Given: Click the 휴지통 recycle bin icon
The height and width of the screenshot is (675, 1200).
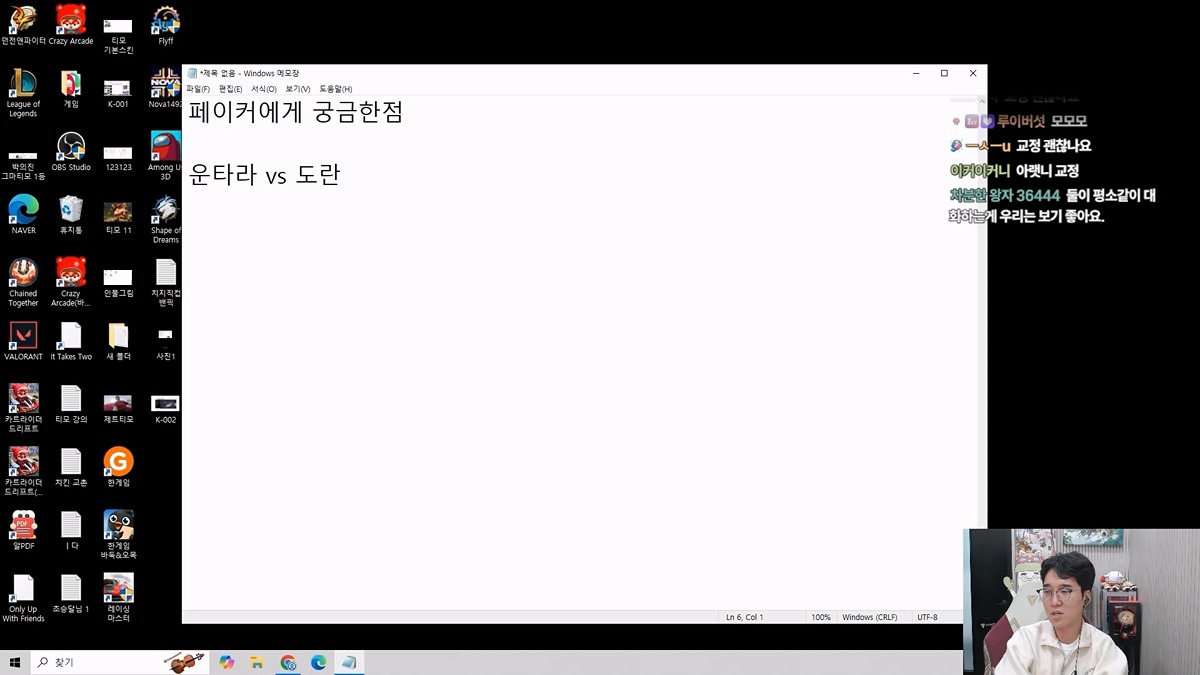Looking at the screenshot, I should click(x=71, y=209).
